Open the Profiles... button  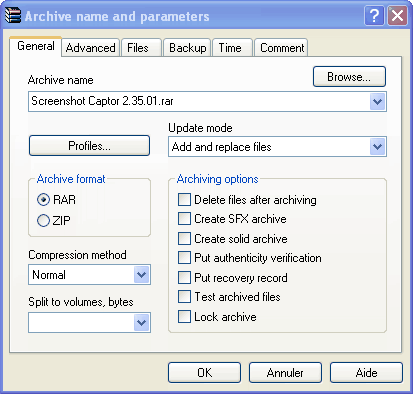pyautogui.click(x=89, y=146)
